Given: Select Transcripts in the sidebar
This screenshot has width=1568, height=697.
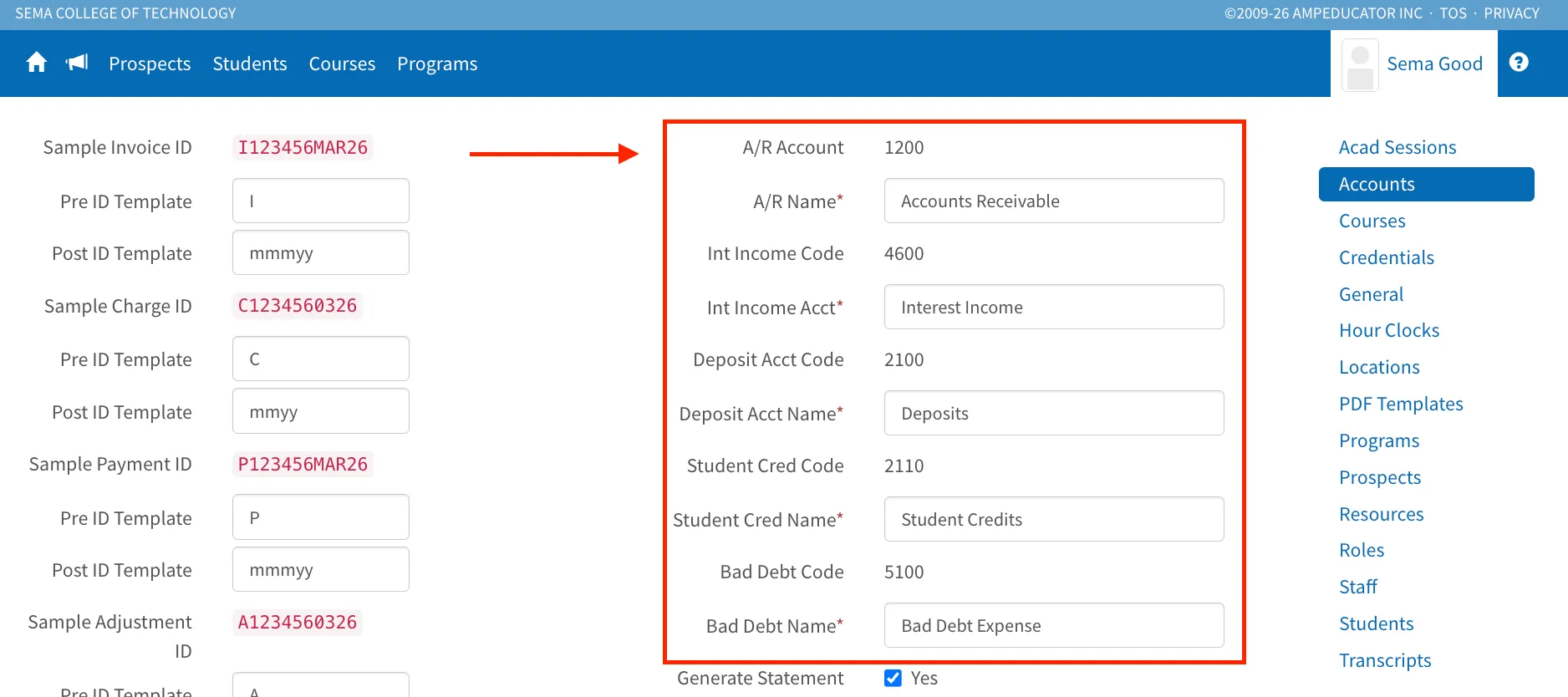Looking at the screenshot, I should (x=1385, y=660).
